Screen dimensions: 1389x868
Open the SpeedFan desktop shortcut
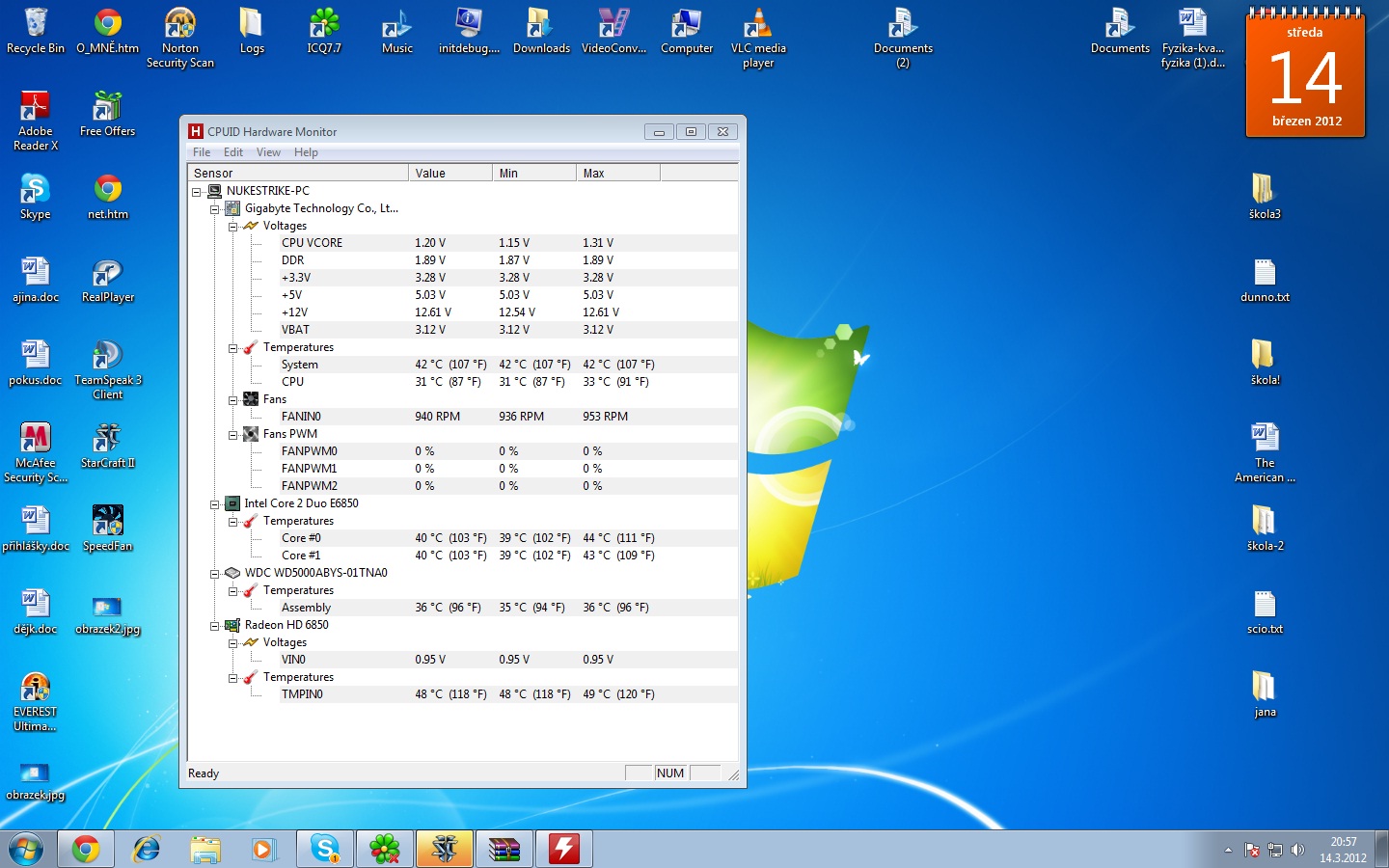point(107,529)
